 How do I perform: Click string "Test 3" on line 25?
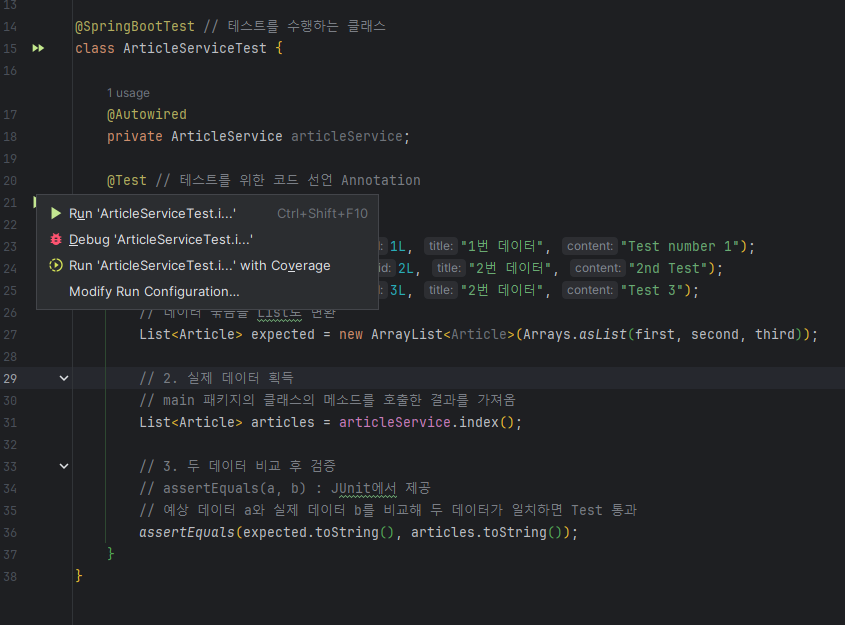[x=652, y=290]
